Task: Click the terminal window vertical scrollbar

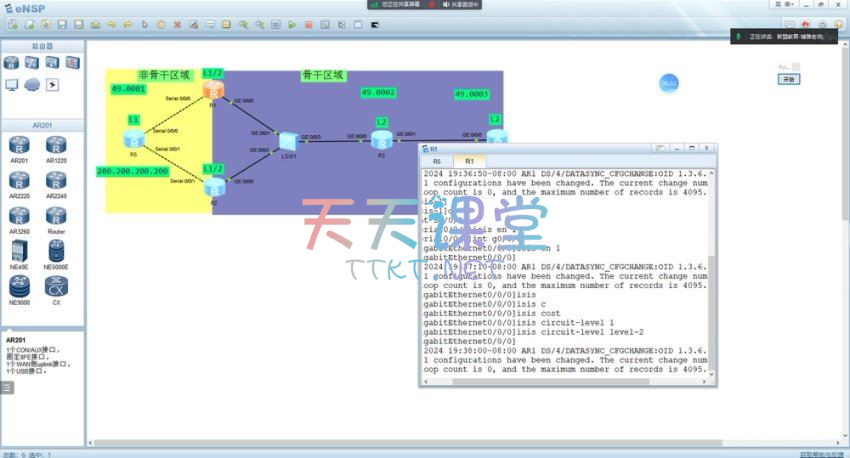Action: [x=712, y=270]
